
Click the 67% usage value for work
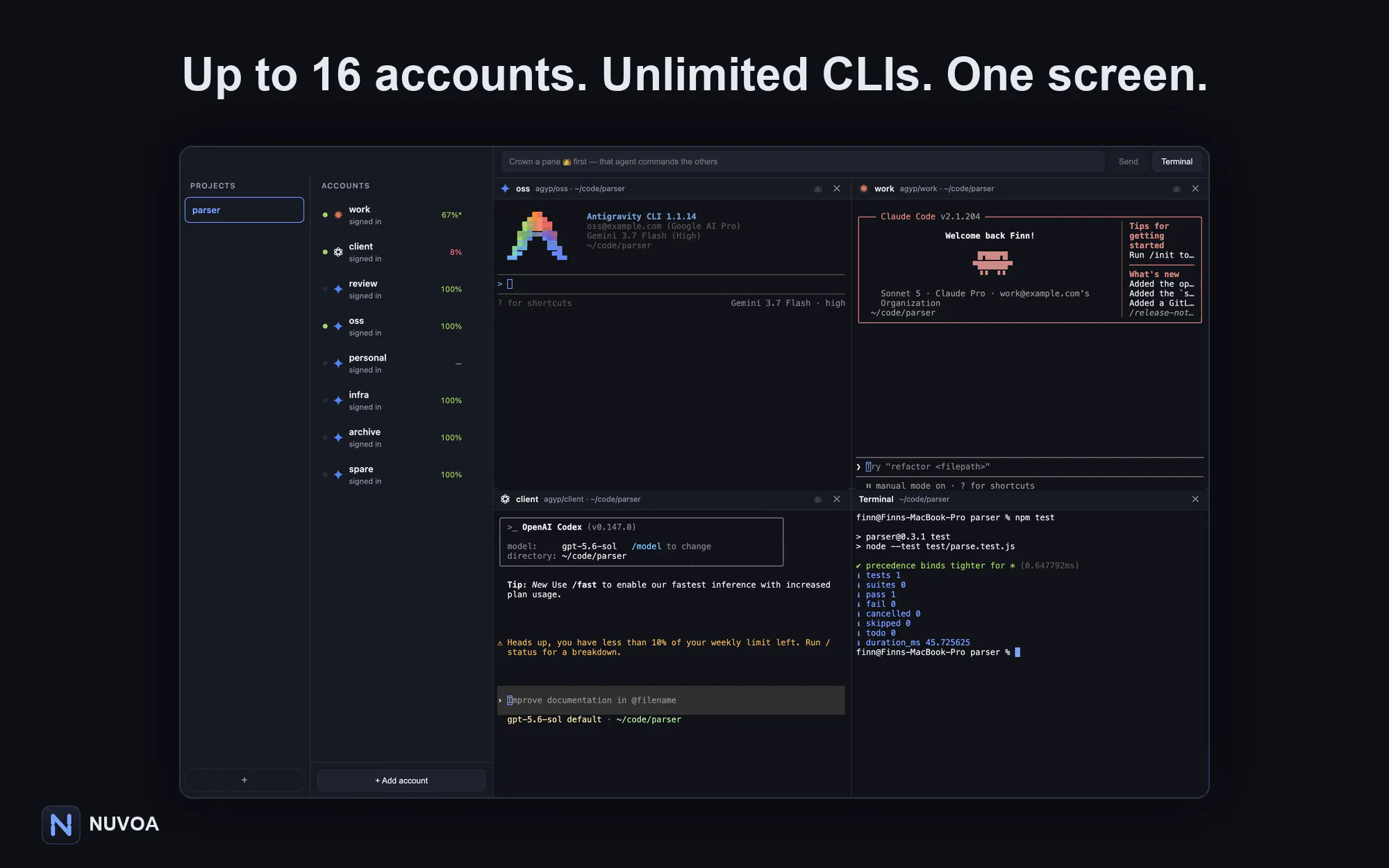pyautogui.click(x=451, y=215)
